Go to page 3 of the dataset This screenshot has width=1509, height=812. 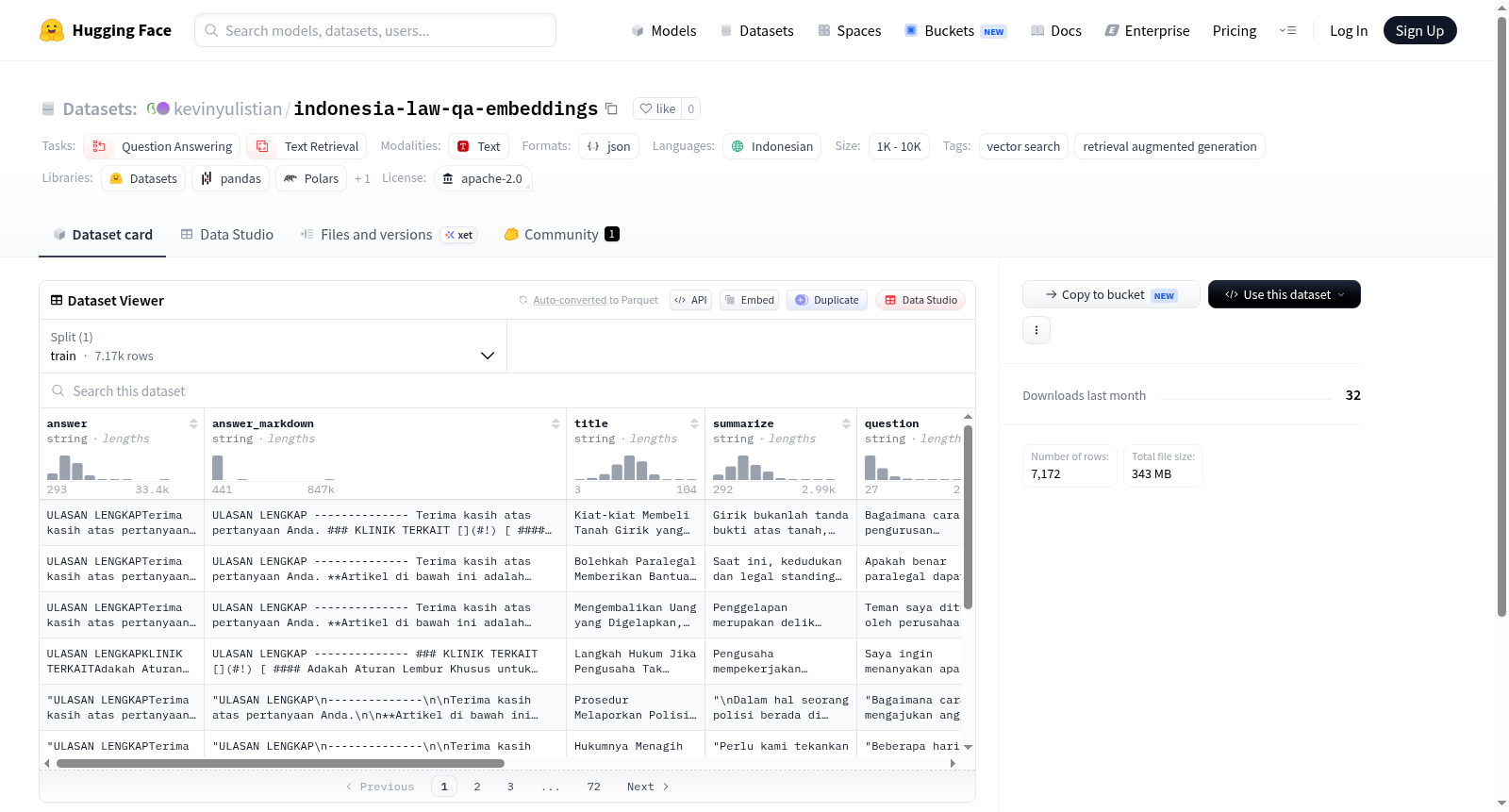click(x=510, y=787)
